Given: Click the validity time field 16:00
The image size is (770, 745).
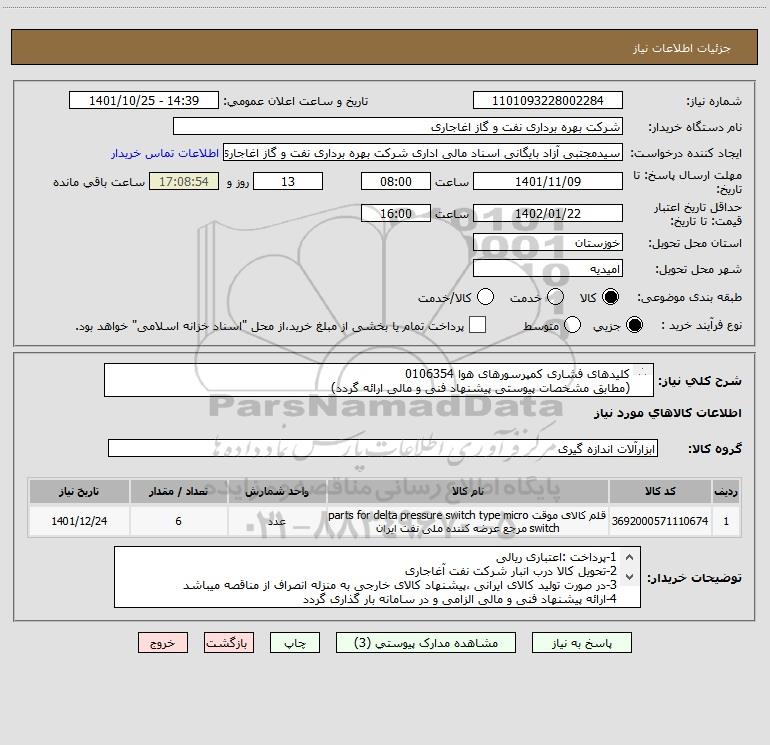Looking at the screenshot, I should point(396,214).
